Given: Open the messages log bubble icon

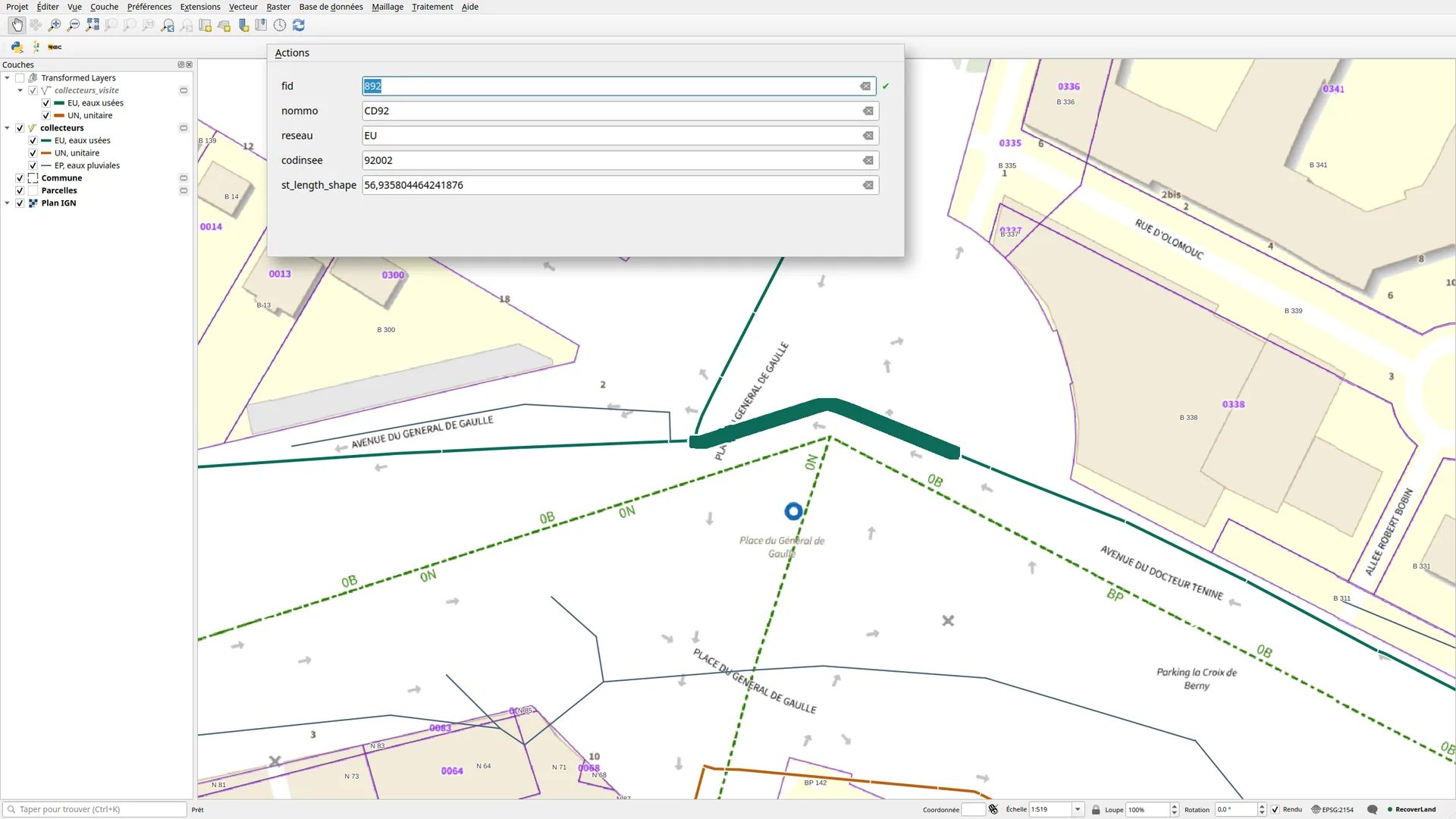Looking at the screenshot, I should pyautogui.click(x=1372, y=810).
